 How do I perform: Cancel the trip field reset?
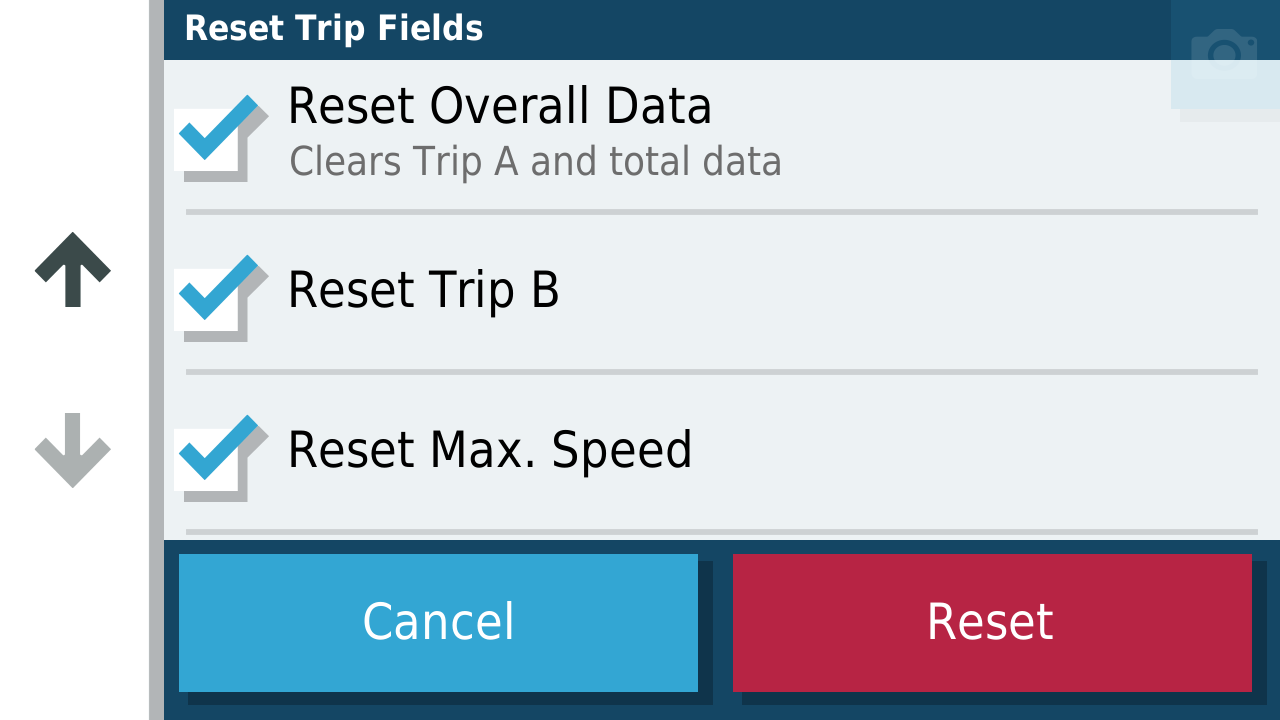[x=438, y=622]
